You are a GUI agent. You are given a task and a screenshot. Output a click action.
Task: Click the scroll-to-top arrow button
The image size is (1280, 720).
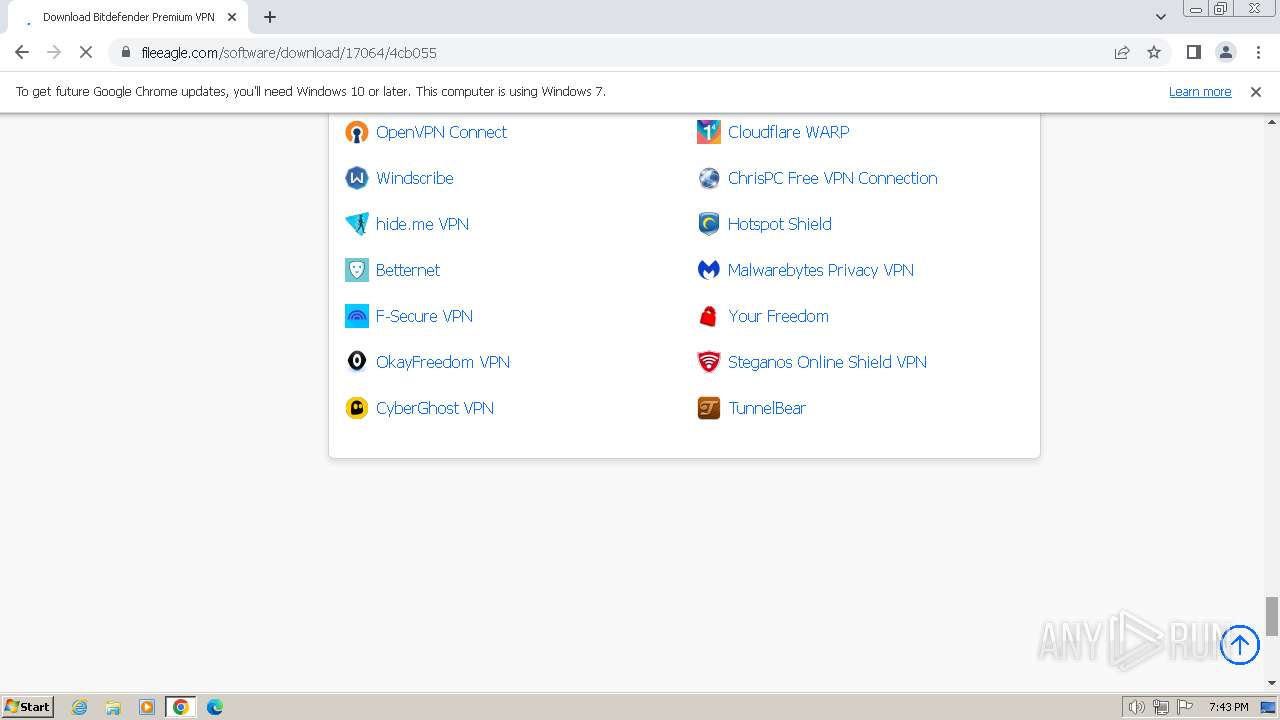pos(1240,644)
